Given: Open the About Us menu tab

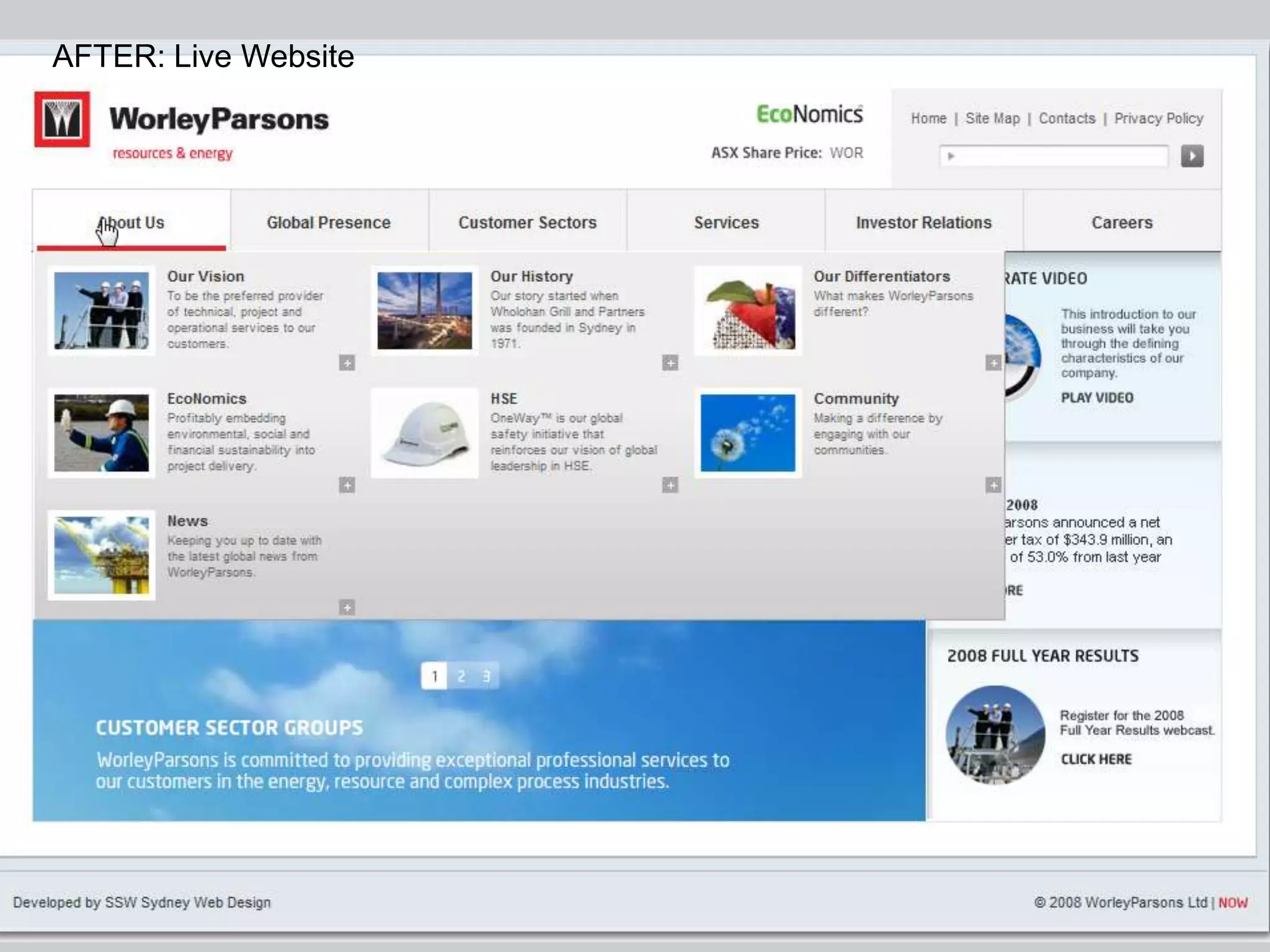Looking at the screenshot, I should [131, 222].
